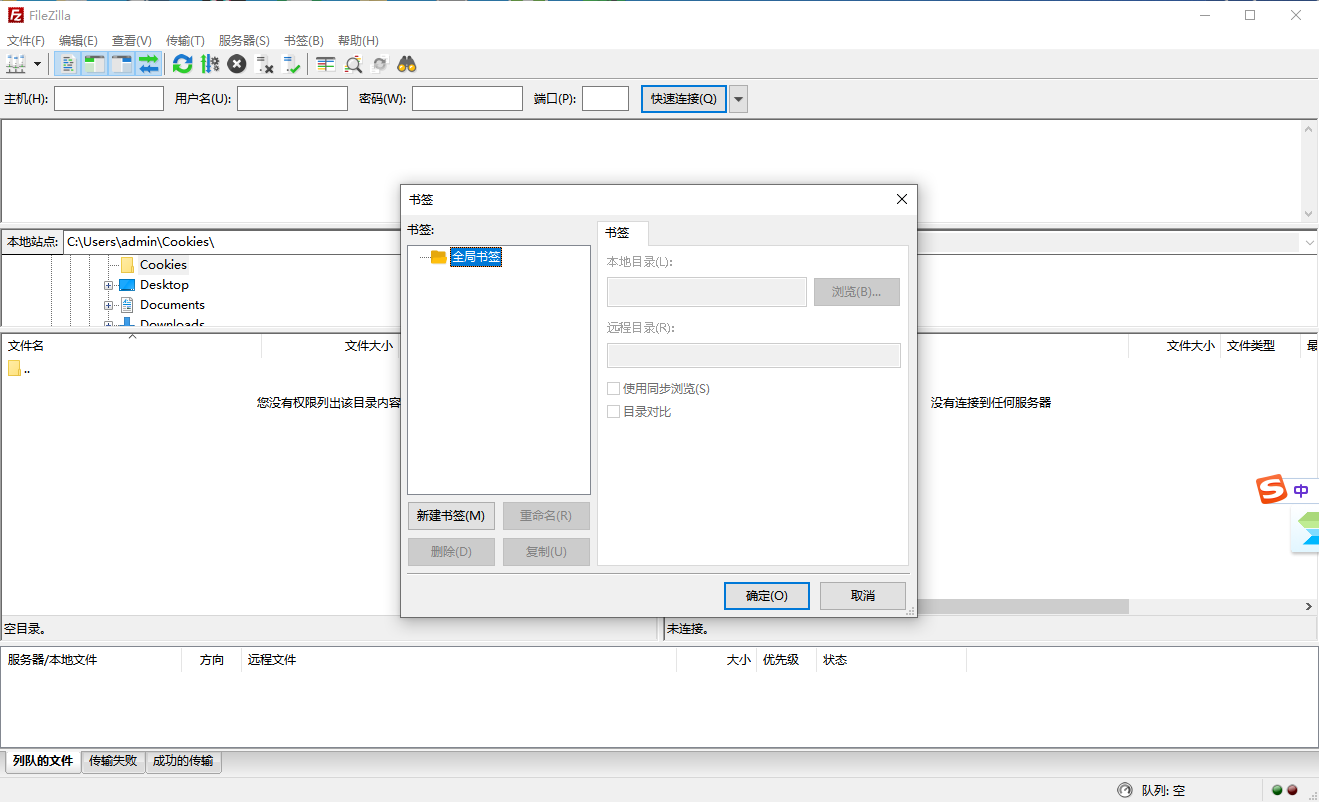Enable 使用同步浏览 checkbox in bookmark dialog

pyautogui.click(x=614, y=388)
